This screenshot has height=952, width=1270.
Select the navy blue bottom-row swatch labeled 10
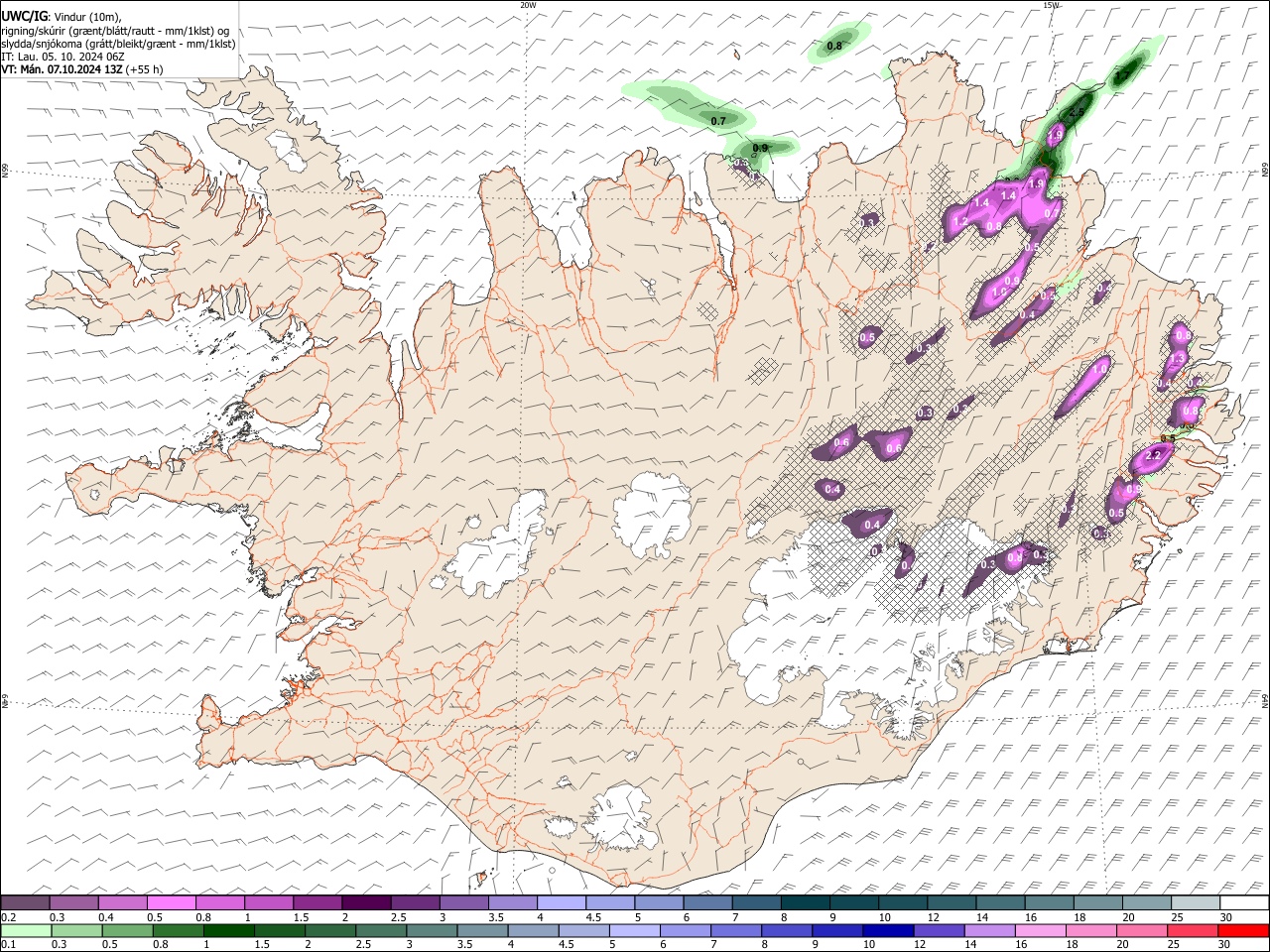pyautogui.click(x=889, y=930)
